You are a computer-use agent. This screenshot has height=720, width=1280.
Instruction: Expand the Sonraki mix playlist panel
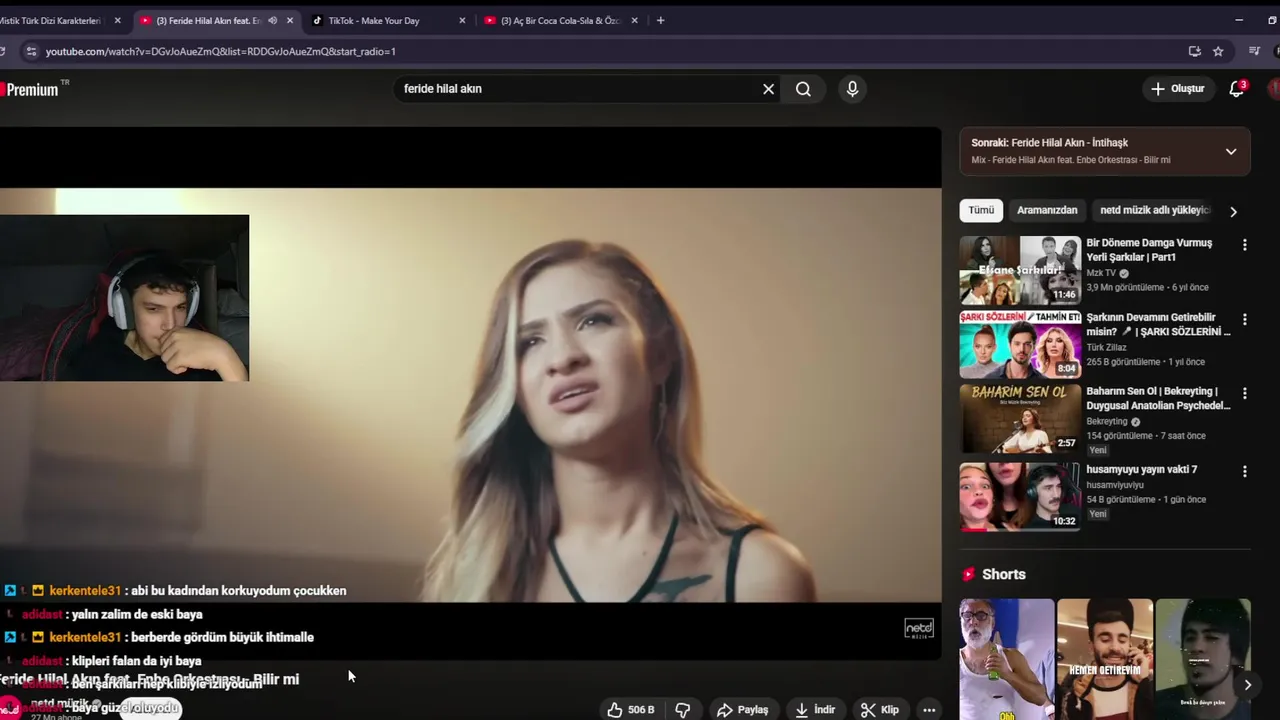click(x=1231, y=151)
